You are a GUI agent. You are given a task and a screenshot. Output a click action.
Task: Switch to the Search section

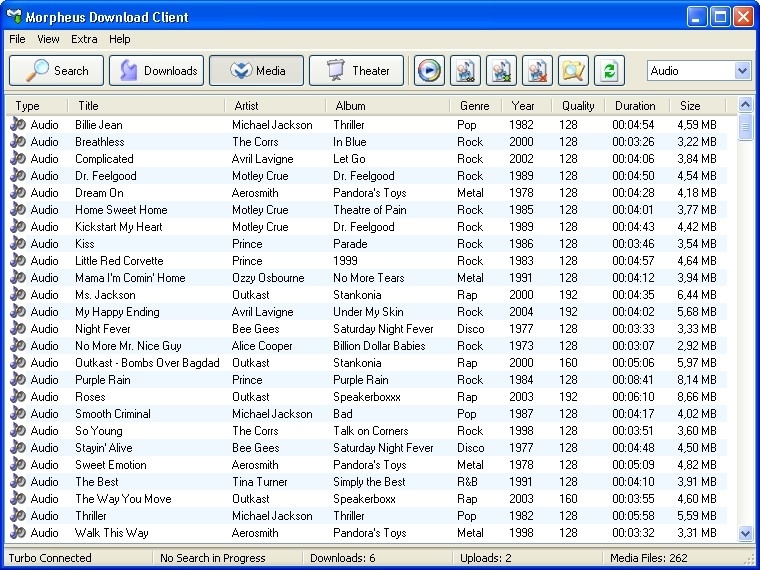tap(56, 71)
